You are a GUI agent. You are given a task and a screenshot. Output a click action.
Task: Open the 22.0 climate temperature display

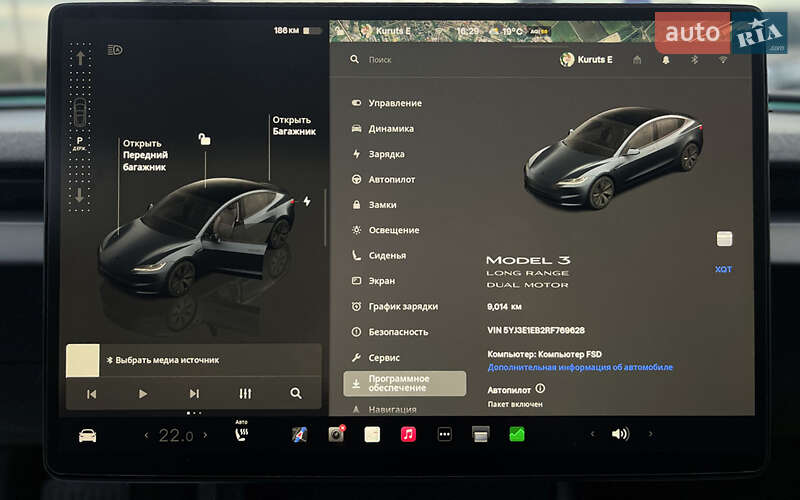176,435
